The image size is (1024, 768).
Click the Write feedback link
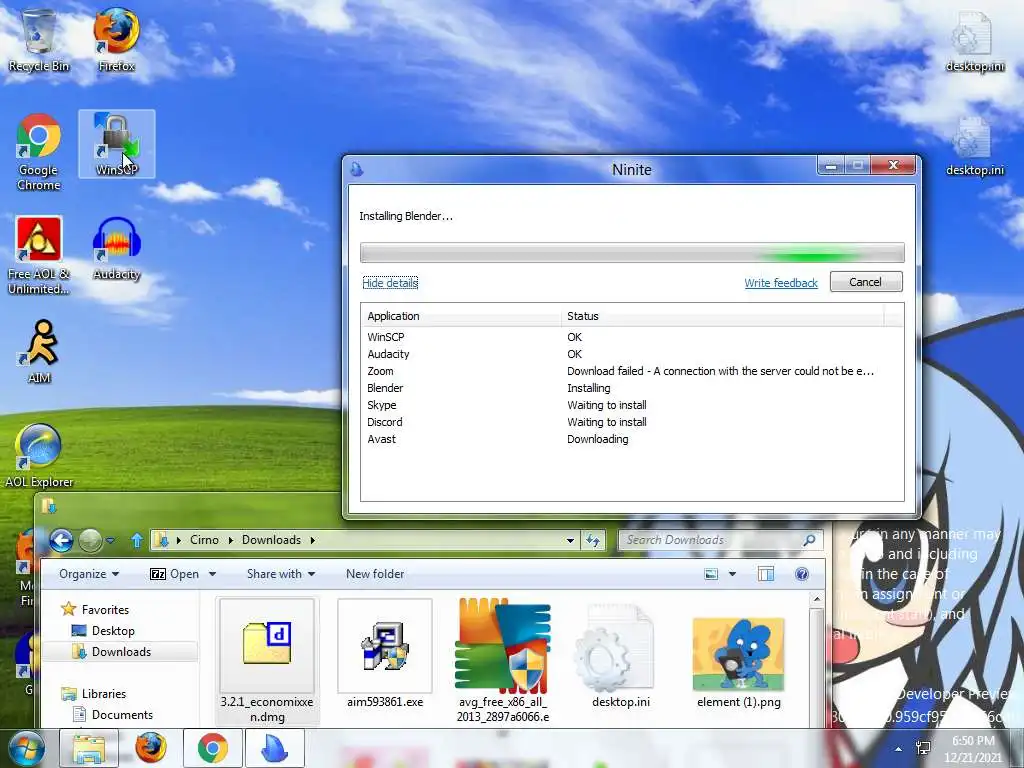point(780,283)
